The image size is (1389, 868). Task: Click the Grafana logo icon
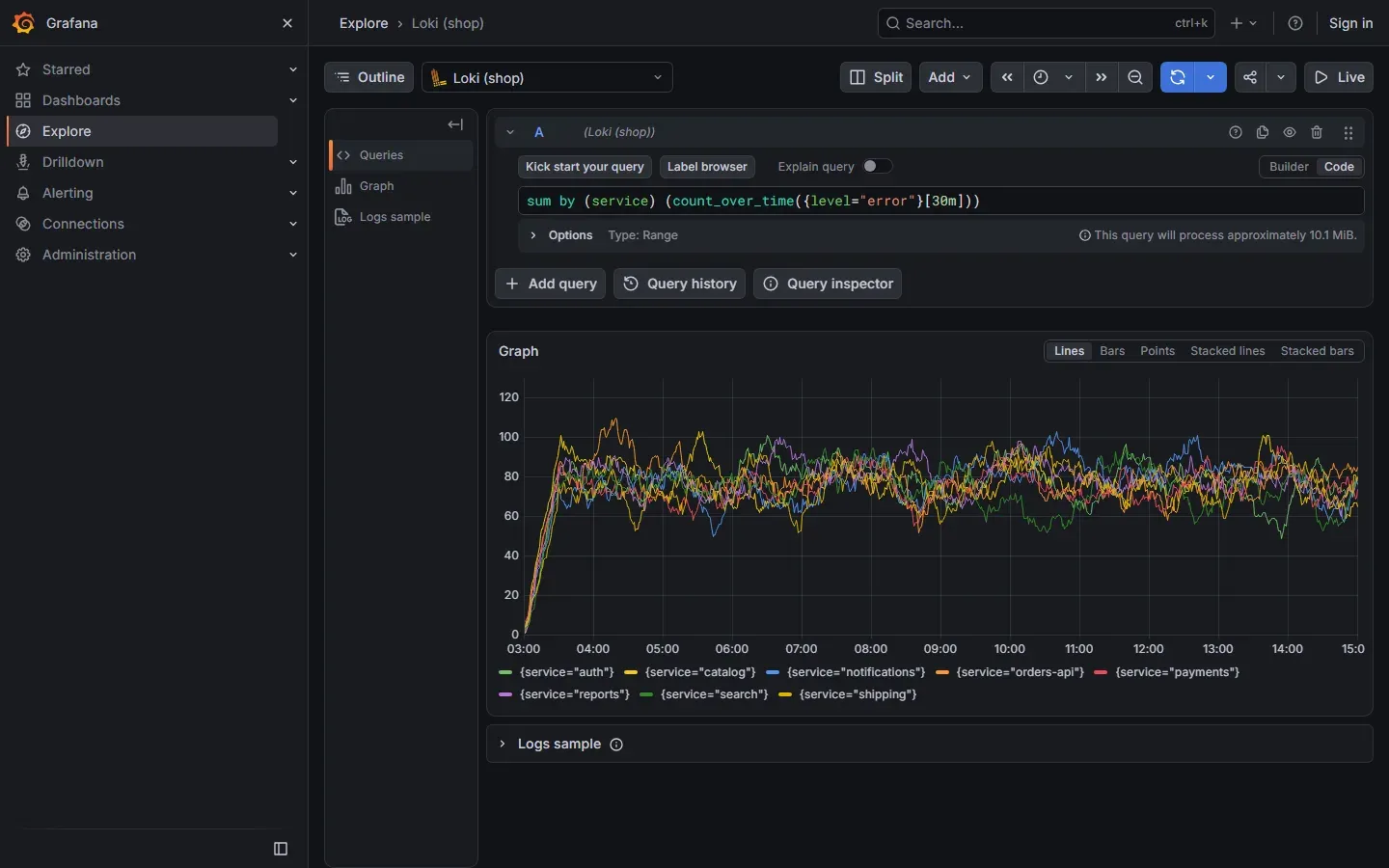click(23, 23)
